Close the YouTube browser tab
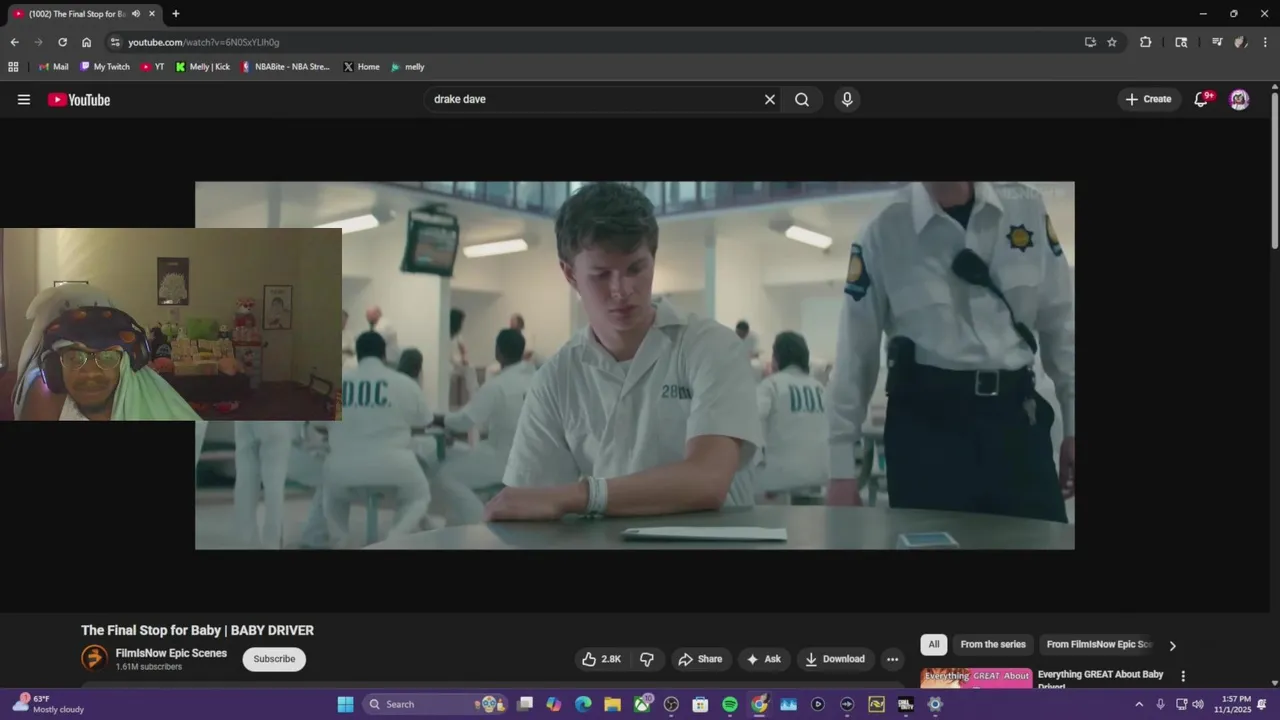Screen dimensions: 1280x720 coord(152,14)
